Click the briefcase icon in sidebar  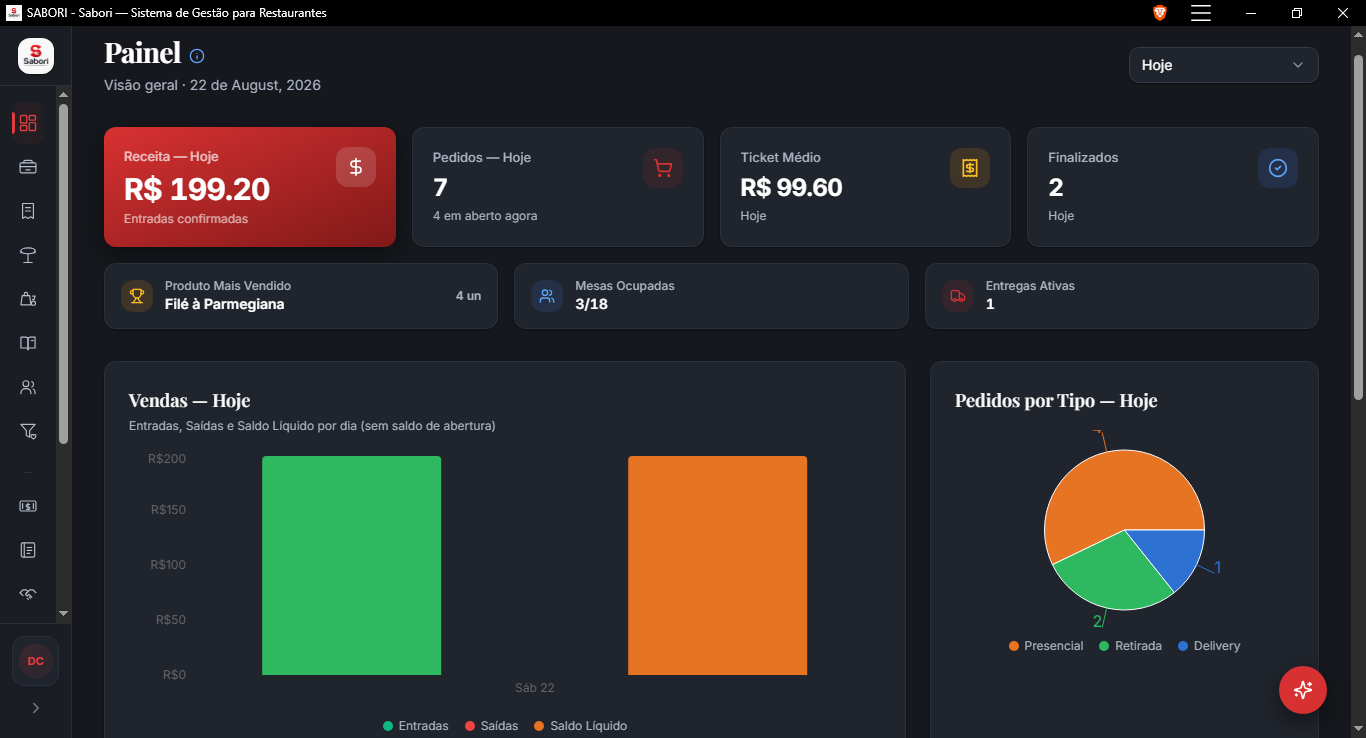click(x=28, y=167)
